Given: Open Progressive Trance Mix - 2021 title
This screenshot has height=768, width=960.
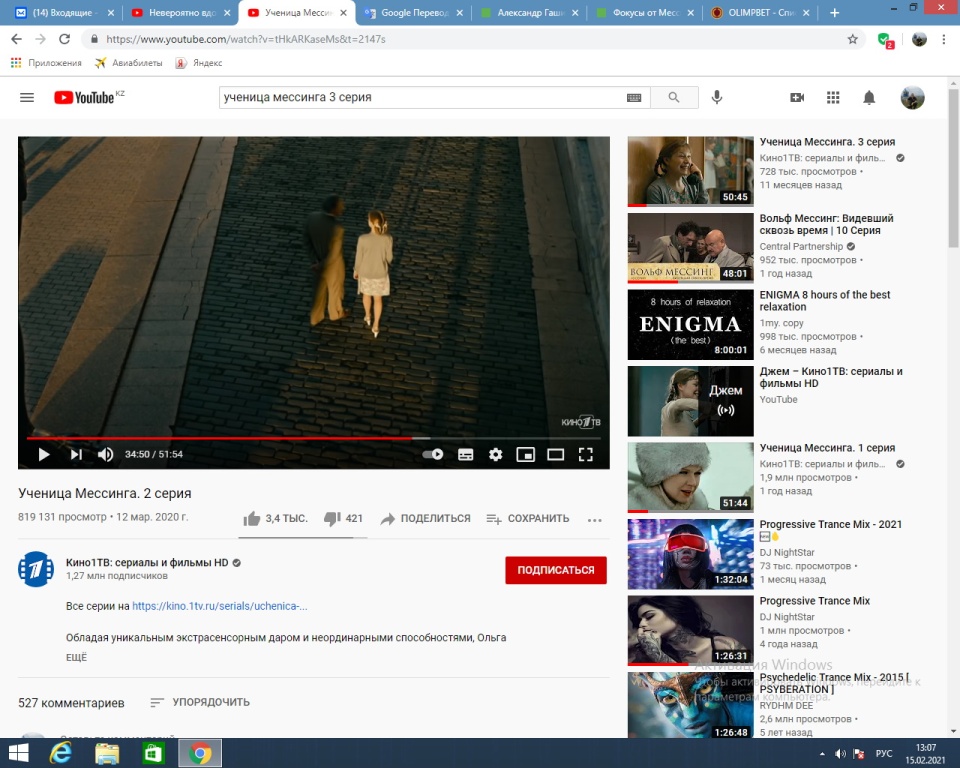Looking at the screenshot, I should pyautogui.click(x=831, y=524).
